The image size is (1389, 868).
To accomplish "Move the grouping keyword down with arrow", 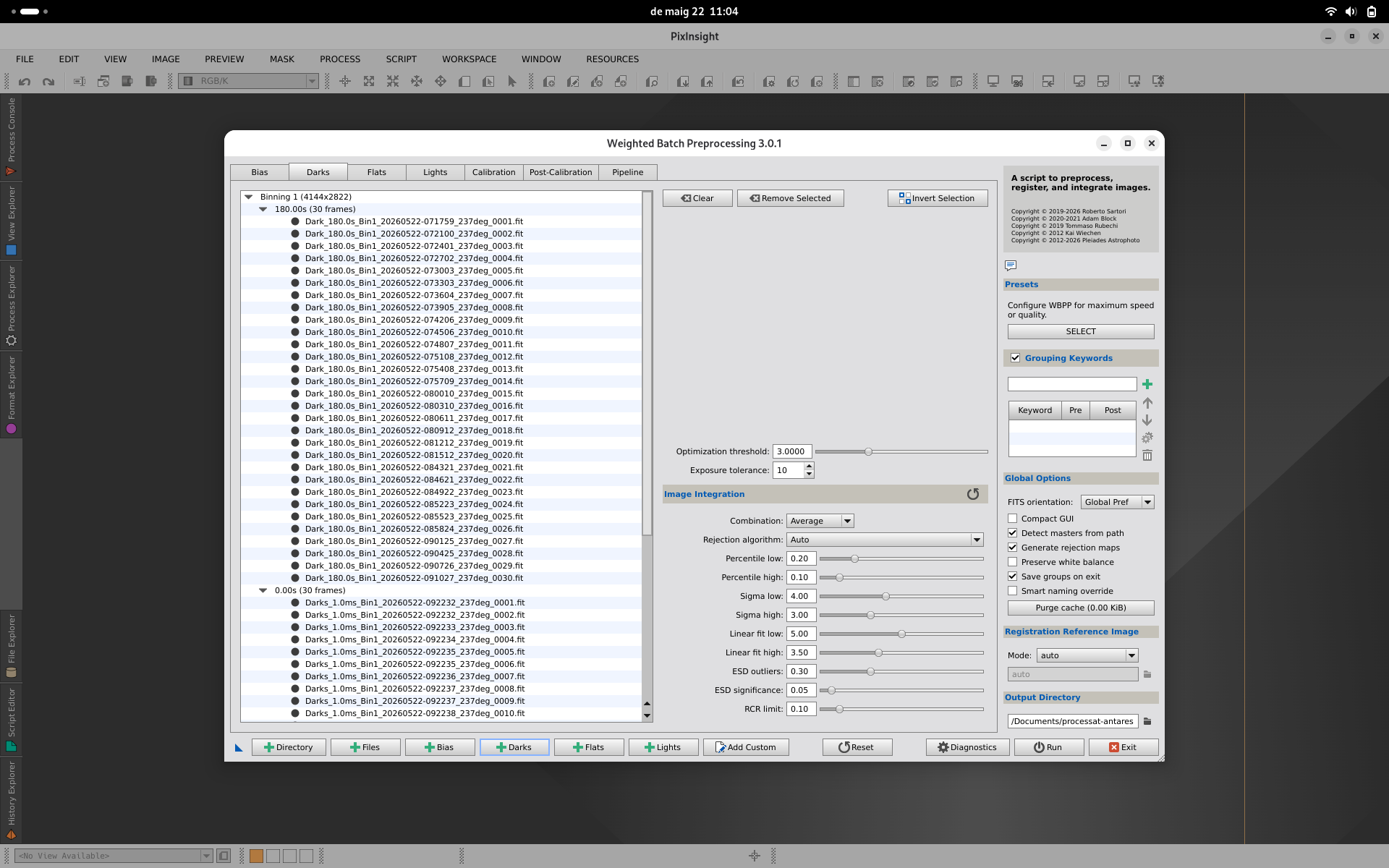I will coord(1147,420).
